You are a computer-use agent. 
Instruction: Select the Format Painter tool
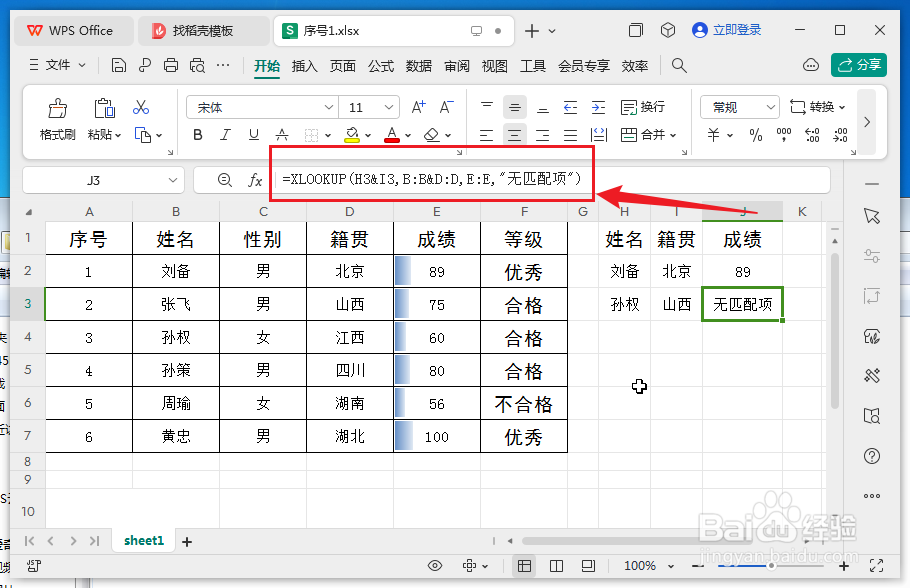pos(56,118)
